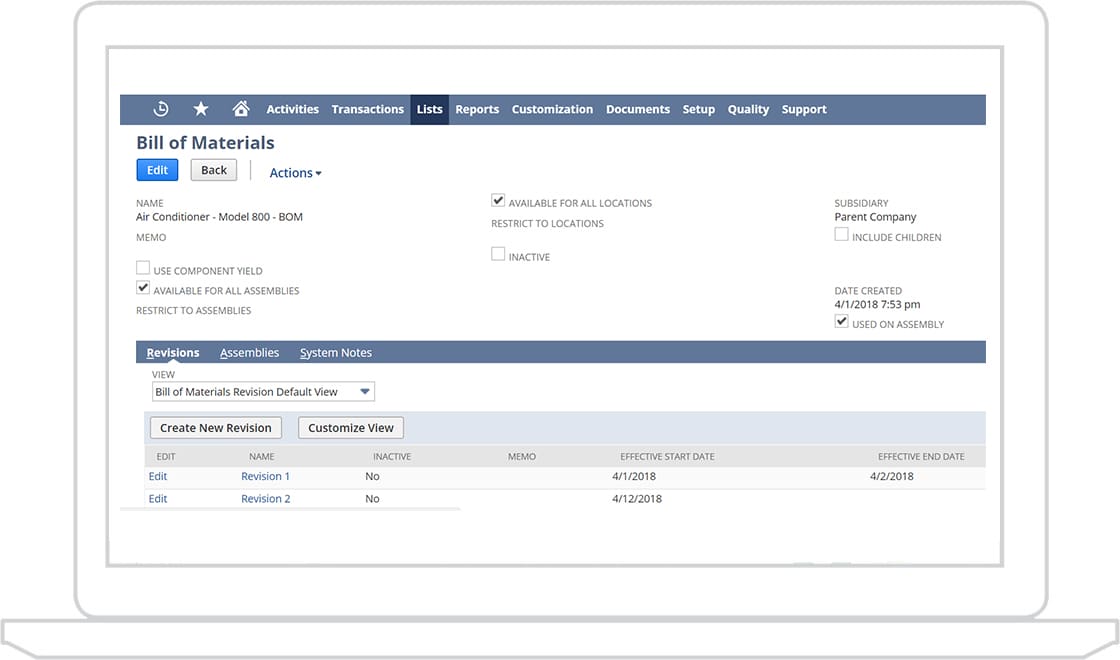The height and width of the screenshot is (660, 1120).
Task: Click the blue Edit button
Action: tap(157, 170)
